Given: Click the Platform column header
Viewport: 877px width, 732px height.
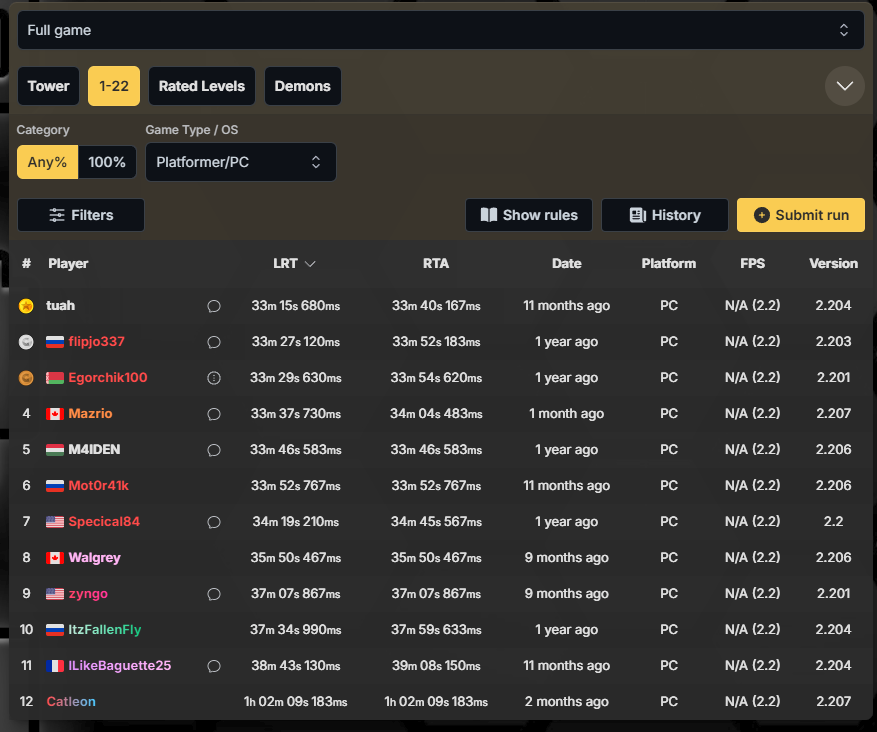Looking at the screenshot, I should point(669,263).
